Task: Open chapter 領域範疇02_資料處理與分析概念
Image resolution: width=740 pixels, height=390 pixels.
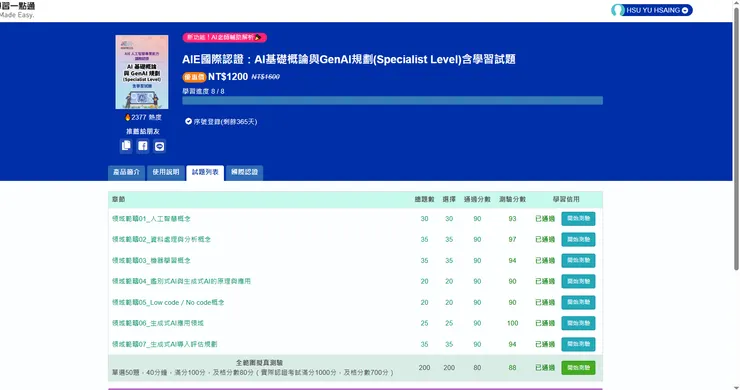Action: pyautogui.click(x=161, y=239)
